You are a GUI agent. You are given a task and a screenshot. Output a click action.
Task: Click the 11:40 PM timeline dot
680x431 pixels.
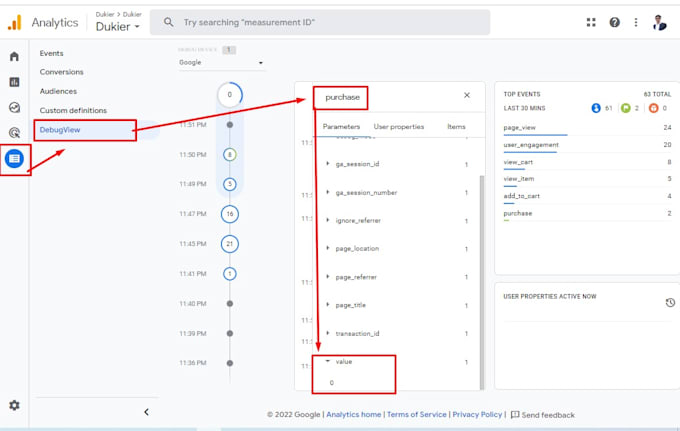[230, 304]
